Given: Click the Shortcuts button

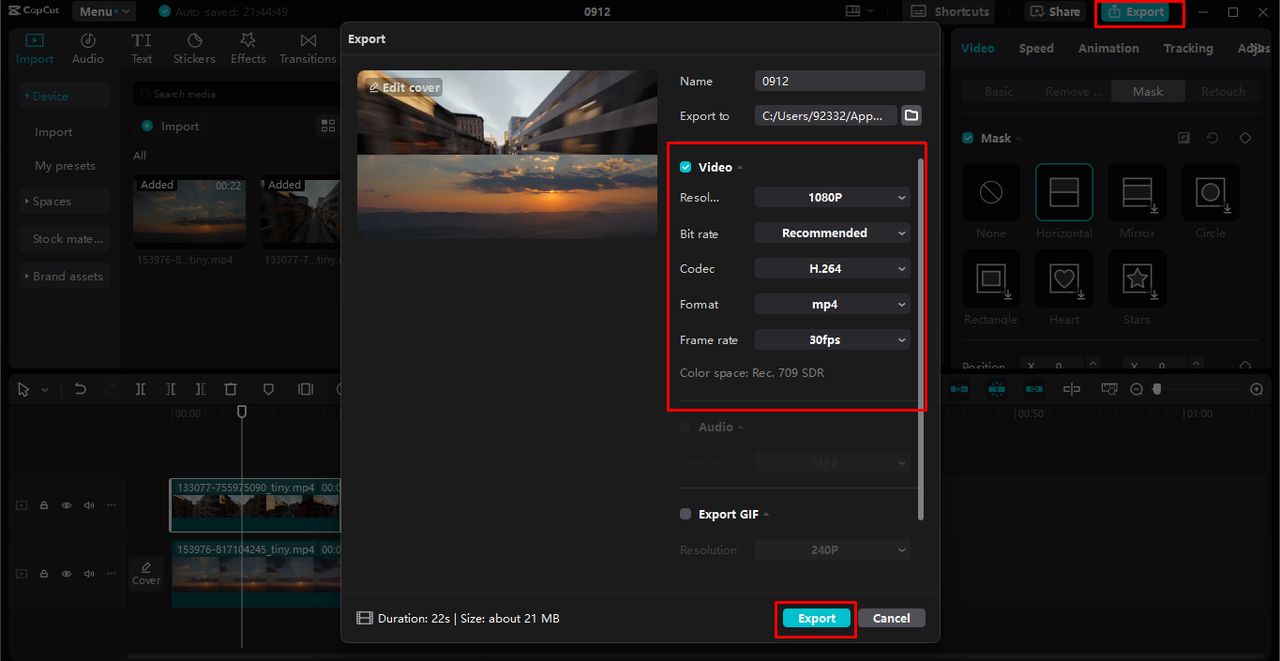Looking at the screenshot, I should (948, 12).
